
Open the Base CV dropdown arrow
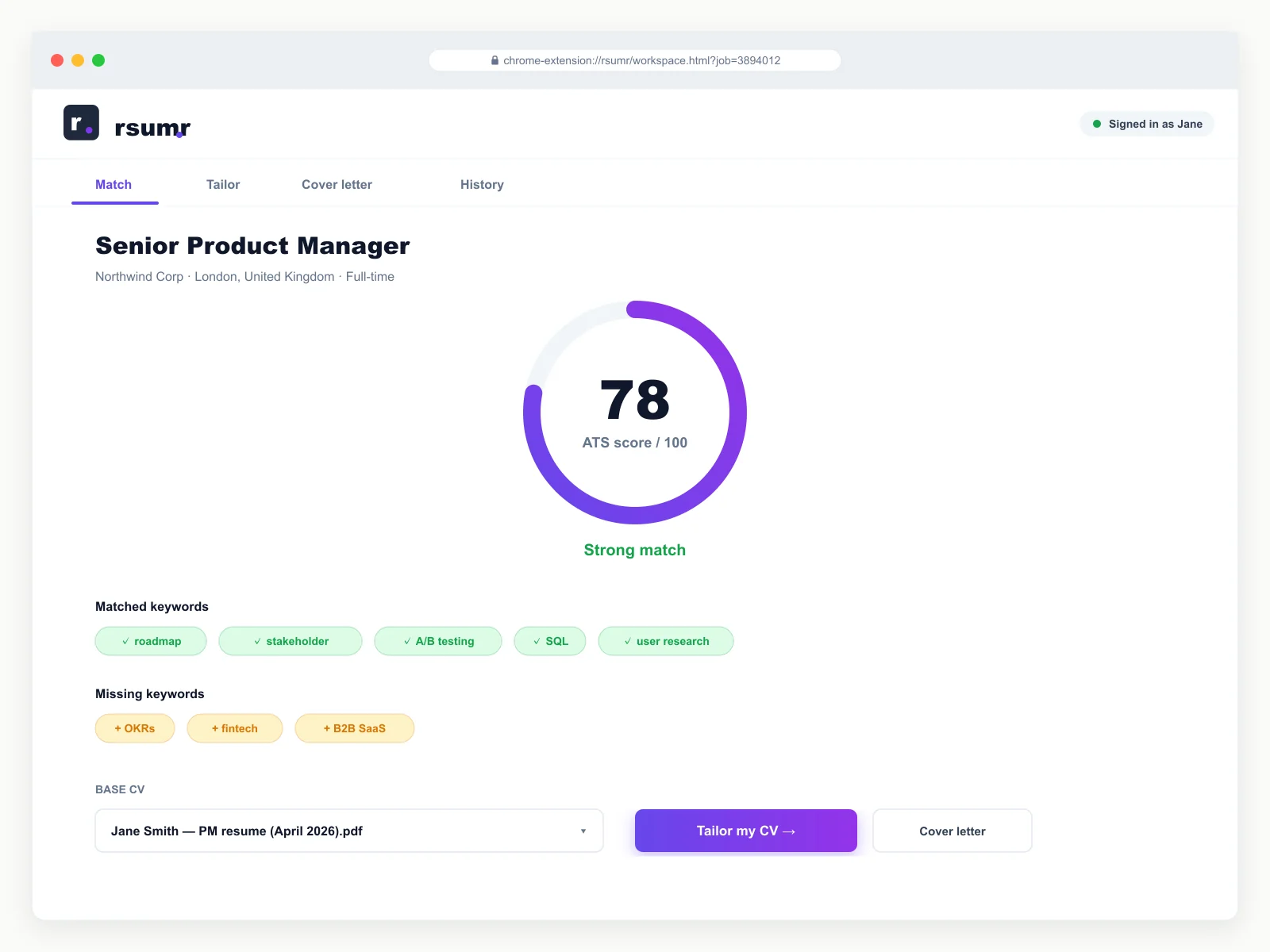(x=583, y=831)
